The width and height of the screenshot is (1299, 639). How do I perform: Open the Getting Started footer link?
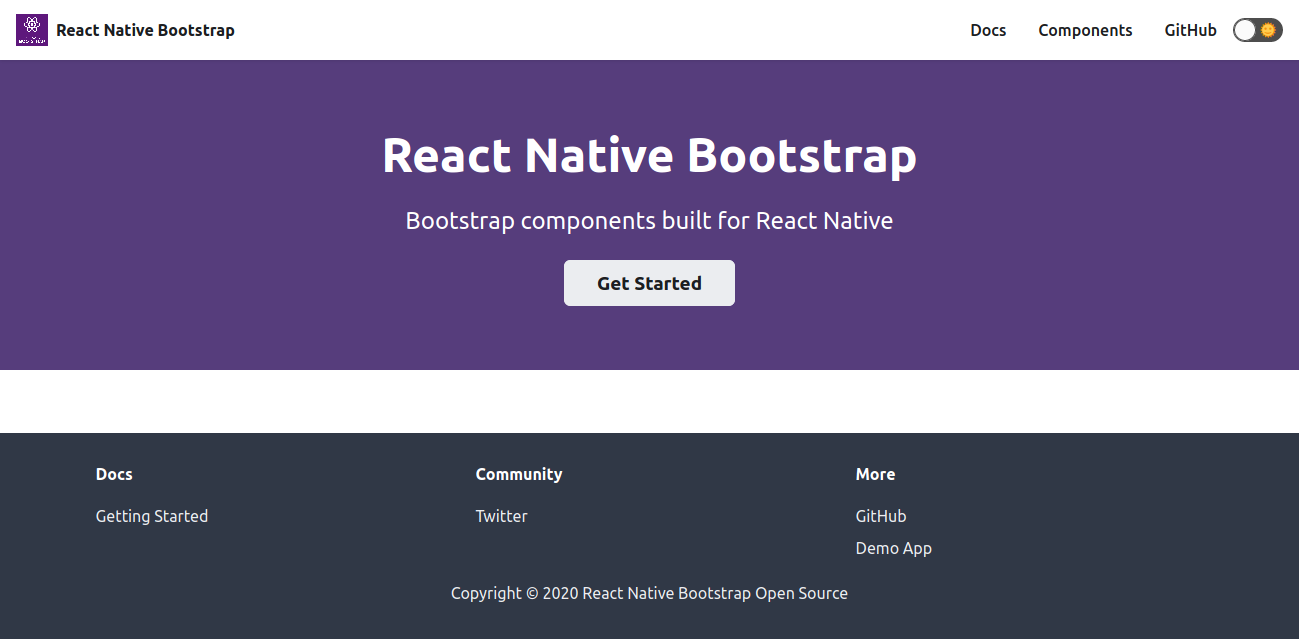(x=152, y=516)
